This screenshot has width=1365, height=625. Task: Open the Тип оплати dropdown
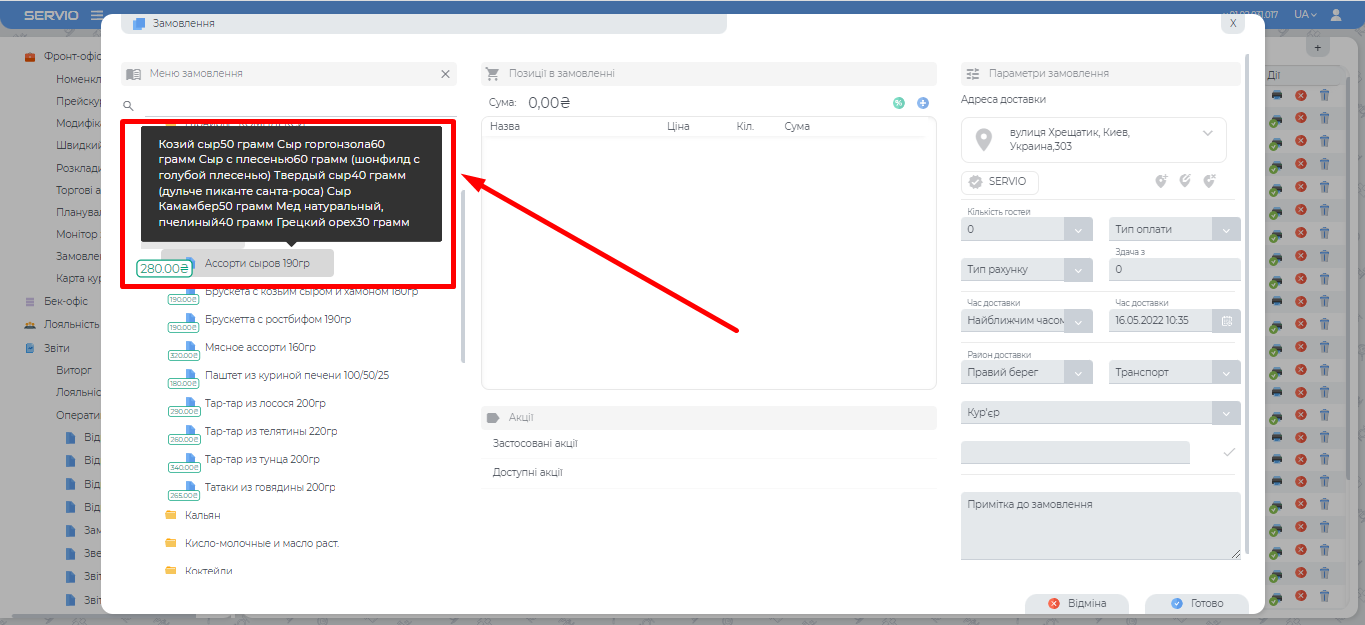[x=1226, y=230]
